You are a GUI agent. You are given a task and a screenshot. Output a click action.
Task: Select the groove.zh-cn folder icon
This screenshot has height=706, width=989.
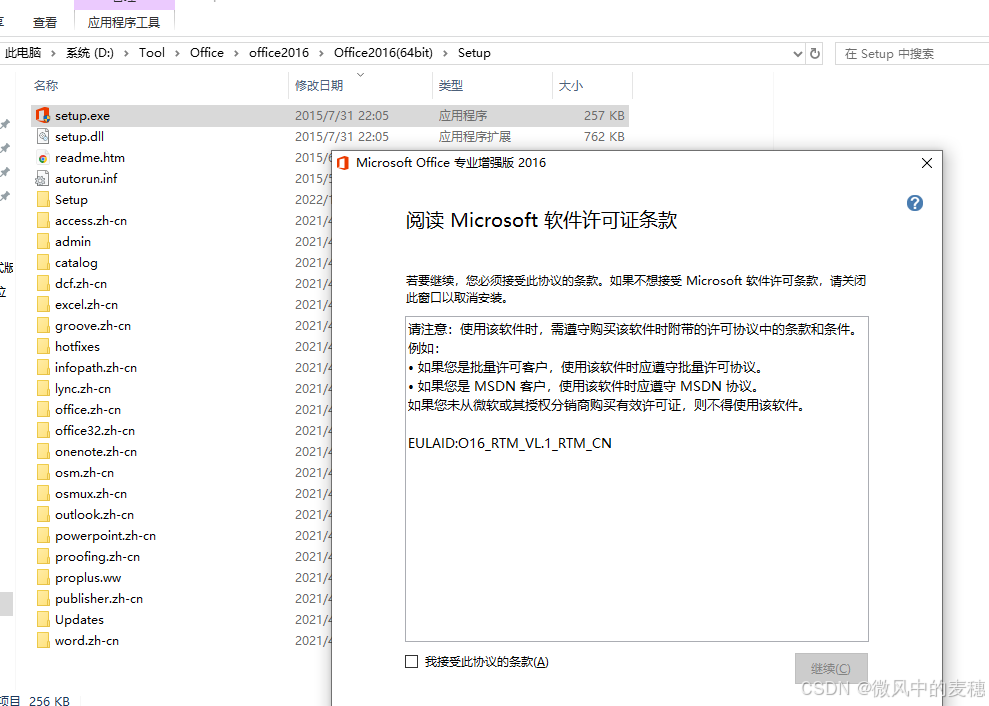tap(43, 326)
